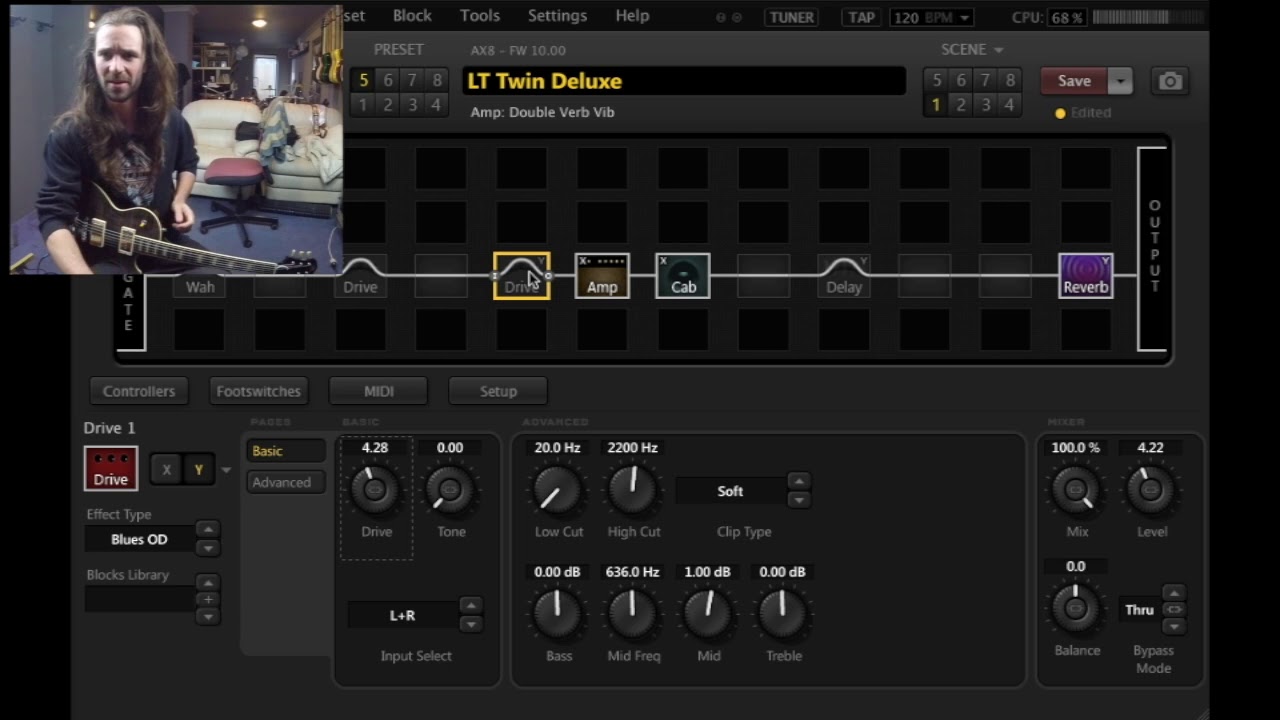The image size is (1280, 720).
Task: Click the red Drive 1 block icon
Action: point(111,468)
